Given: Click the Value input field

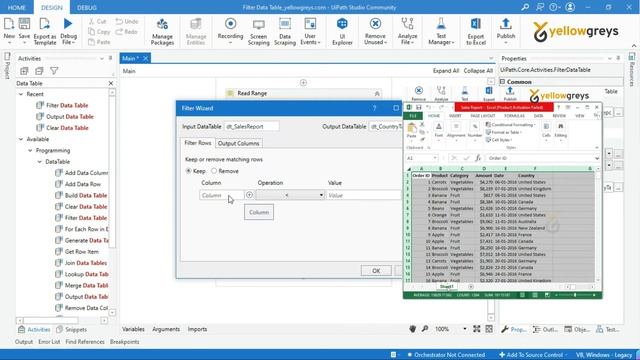Looking at the screenshot, I should point(364,195).
